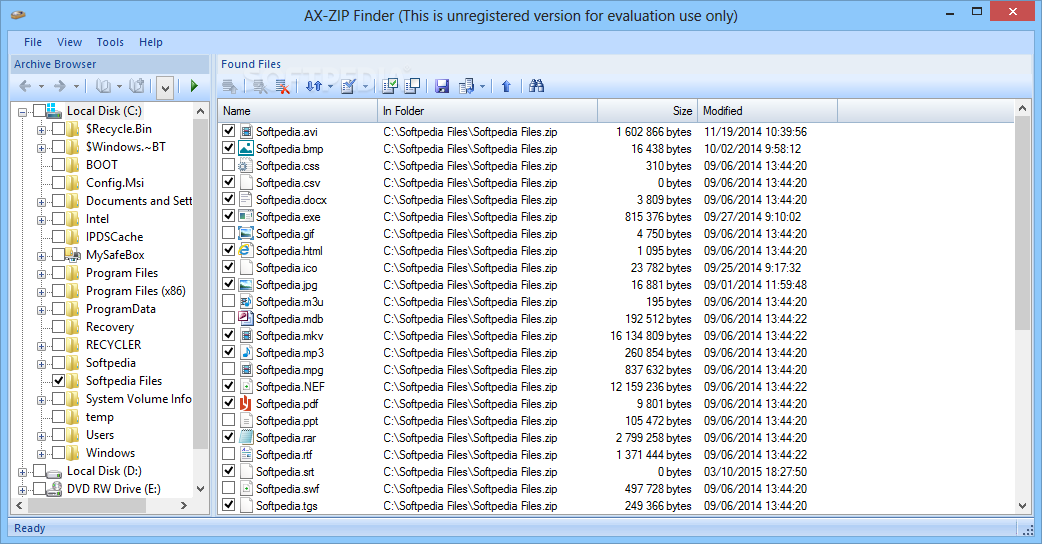Click the Softpedia.mdb database icon
Screen dimensions: 1042x544
point(246,318)
